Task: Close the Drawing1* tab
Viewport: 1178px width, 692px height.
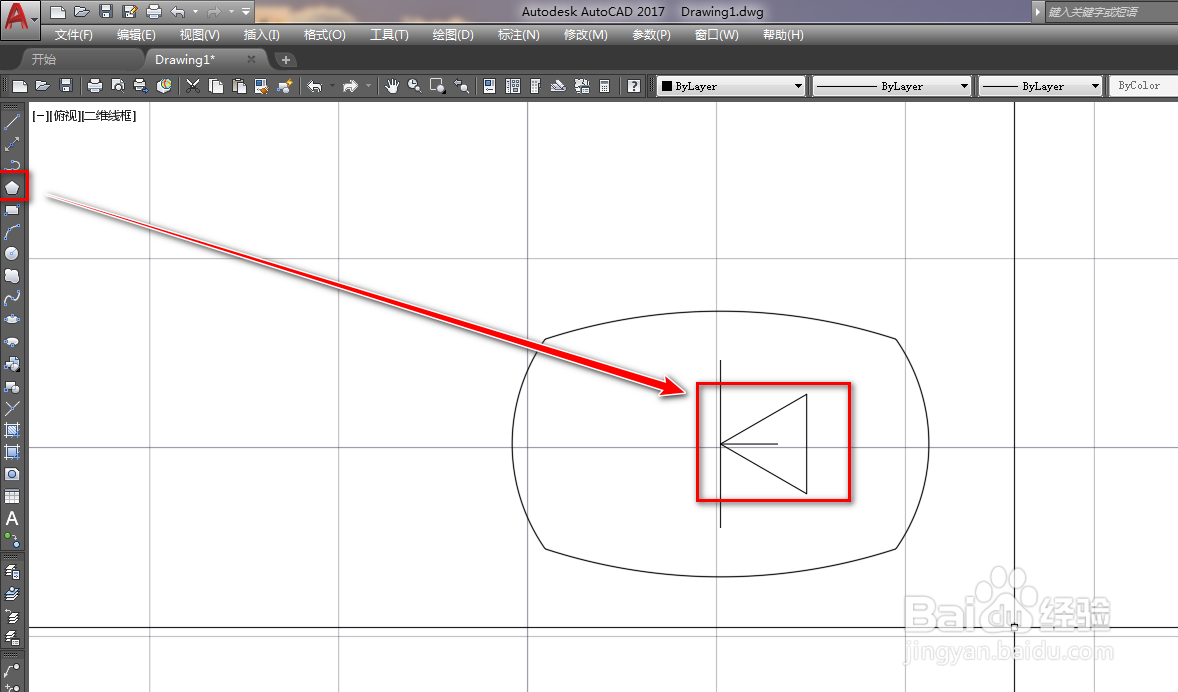Action: (251, 59)
